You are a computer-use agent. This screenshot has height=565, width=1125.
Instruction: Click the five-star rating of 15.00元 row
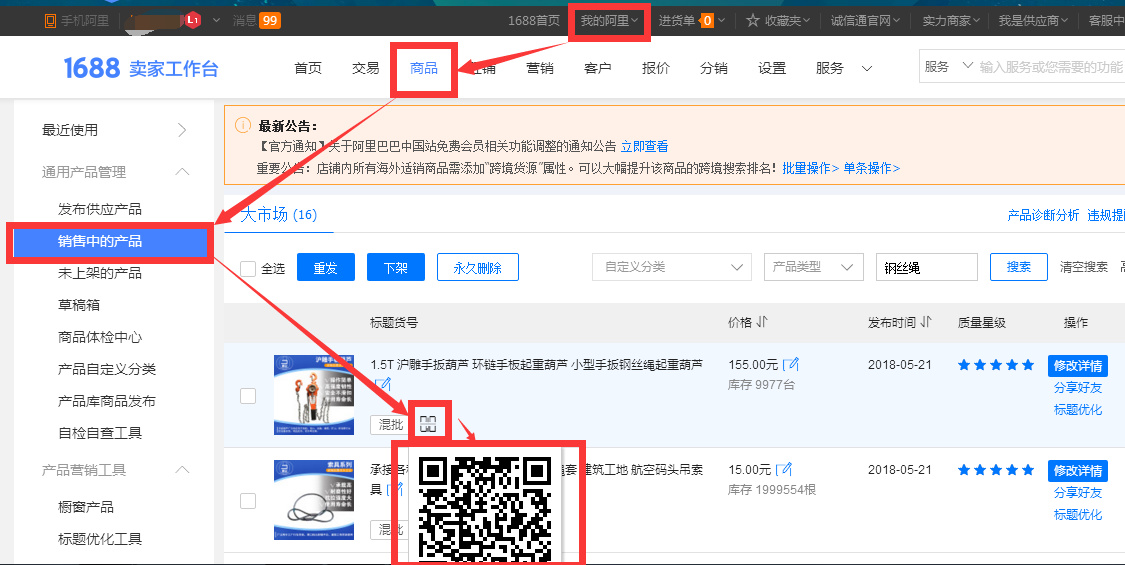point(996,470)
